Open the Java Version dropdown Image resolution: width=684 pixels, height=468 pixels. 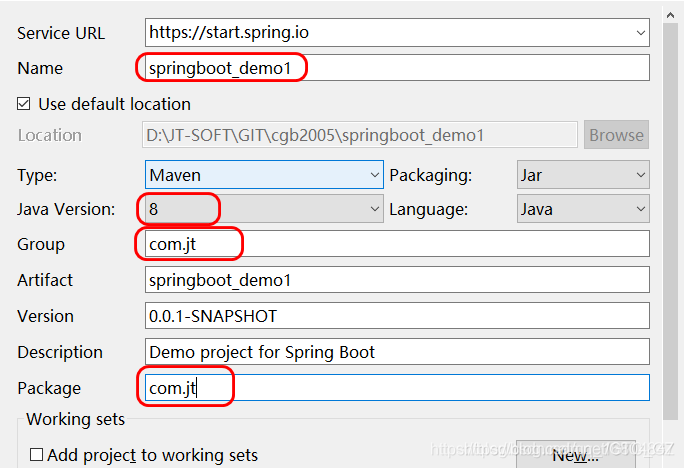pos(264,208)
